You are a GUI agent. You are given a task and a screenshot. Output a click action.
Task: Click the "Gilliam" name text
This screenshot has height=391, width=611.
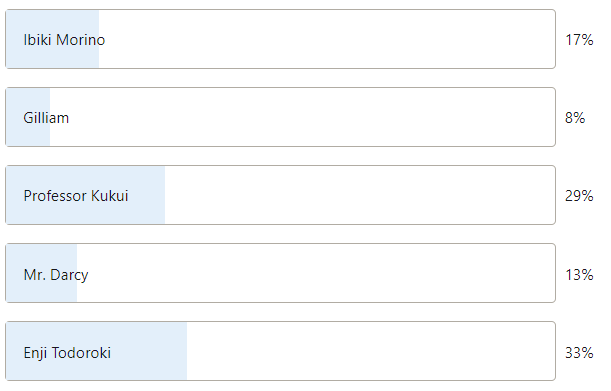coord(46,118)
